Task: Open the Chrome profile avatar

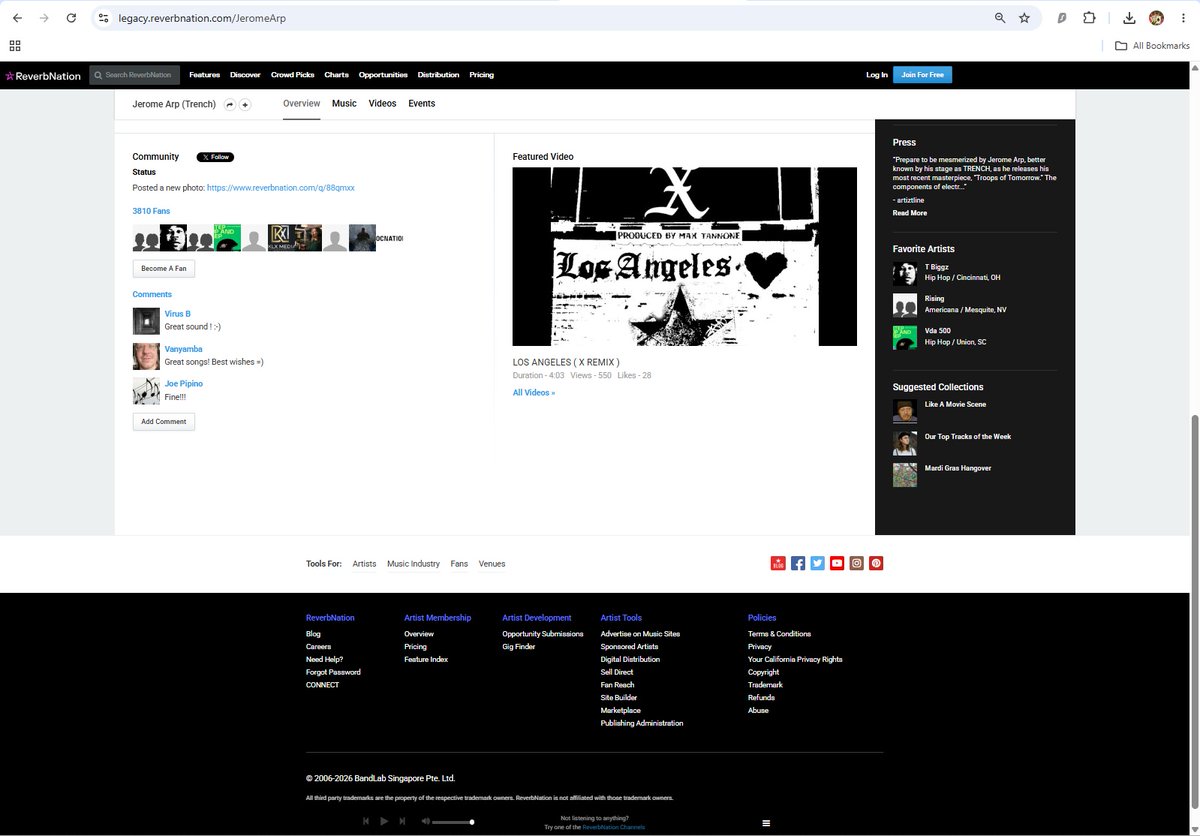Action: pos(1156,18)
